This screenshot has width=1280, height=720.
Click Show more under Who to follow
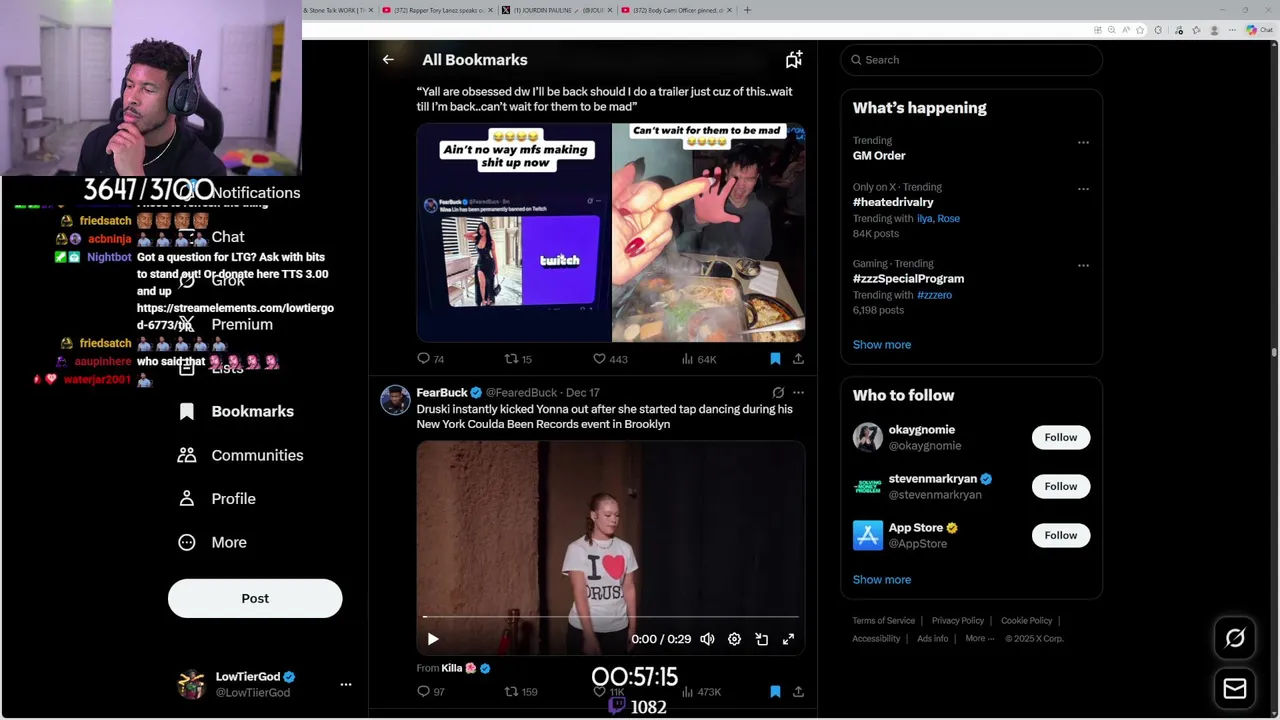[x=882, y=580]
